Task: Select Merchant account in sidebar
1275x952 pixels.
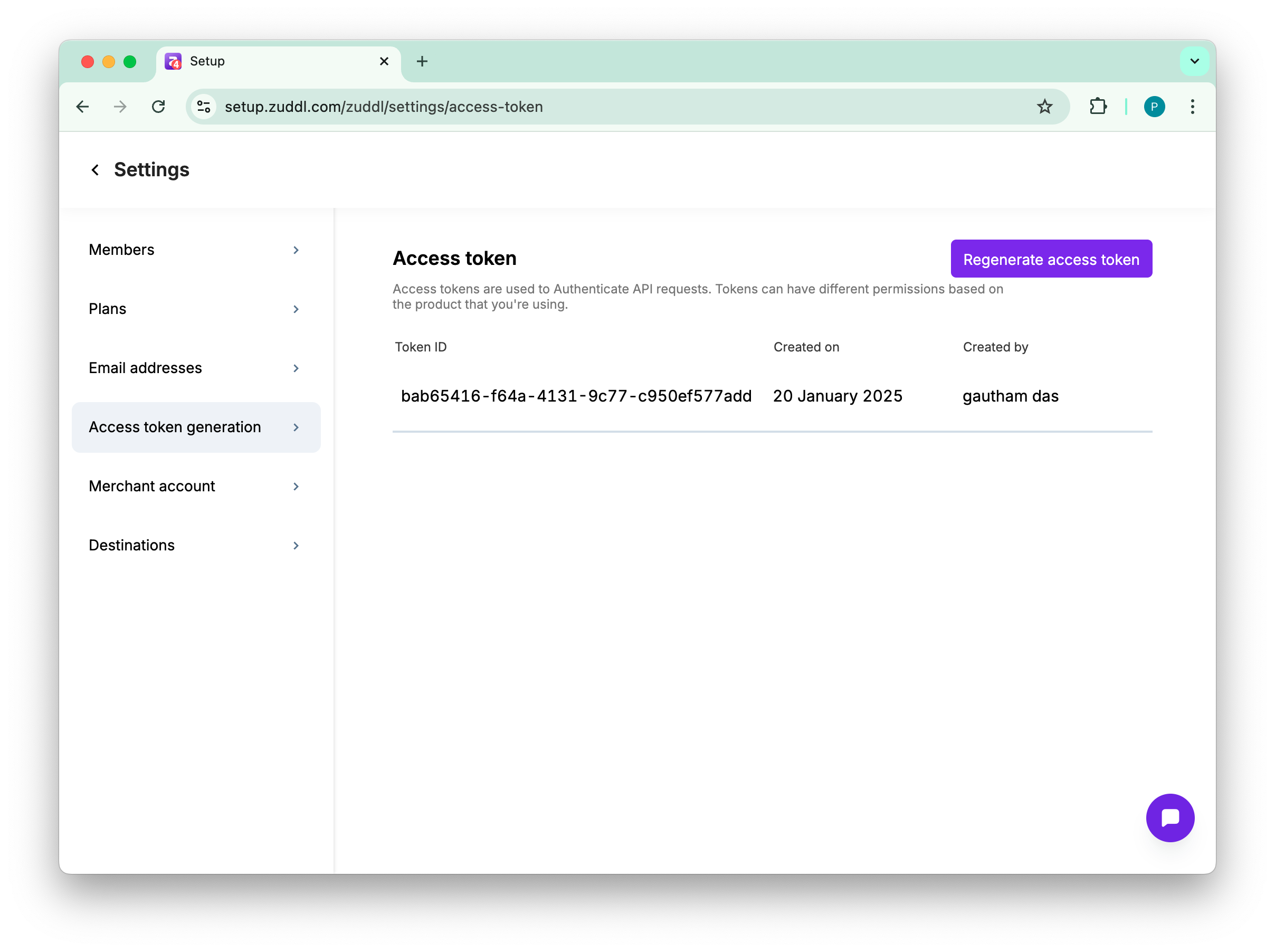Action: click(x=151, y=487)
